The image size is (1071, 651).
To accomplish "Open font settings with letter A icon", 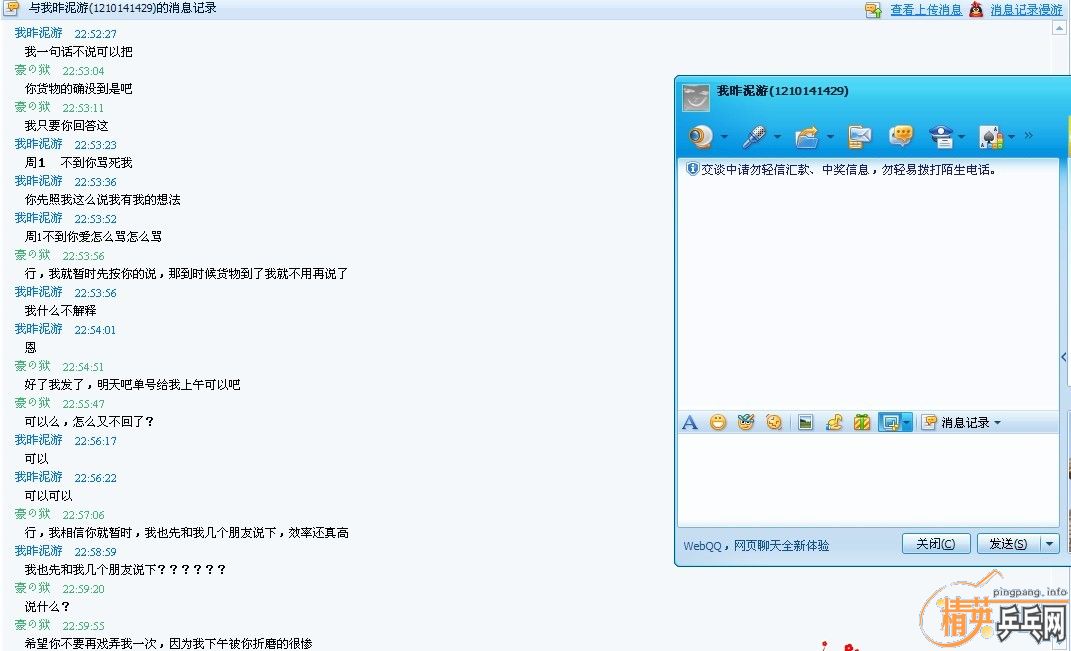I will pos(690,423).
